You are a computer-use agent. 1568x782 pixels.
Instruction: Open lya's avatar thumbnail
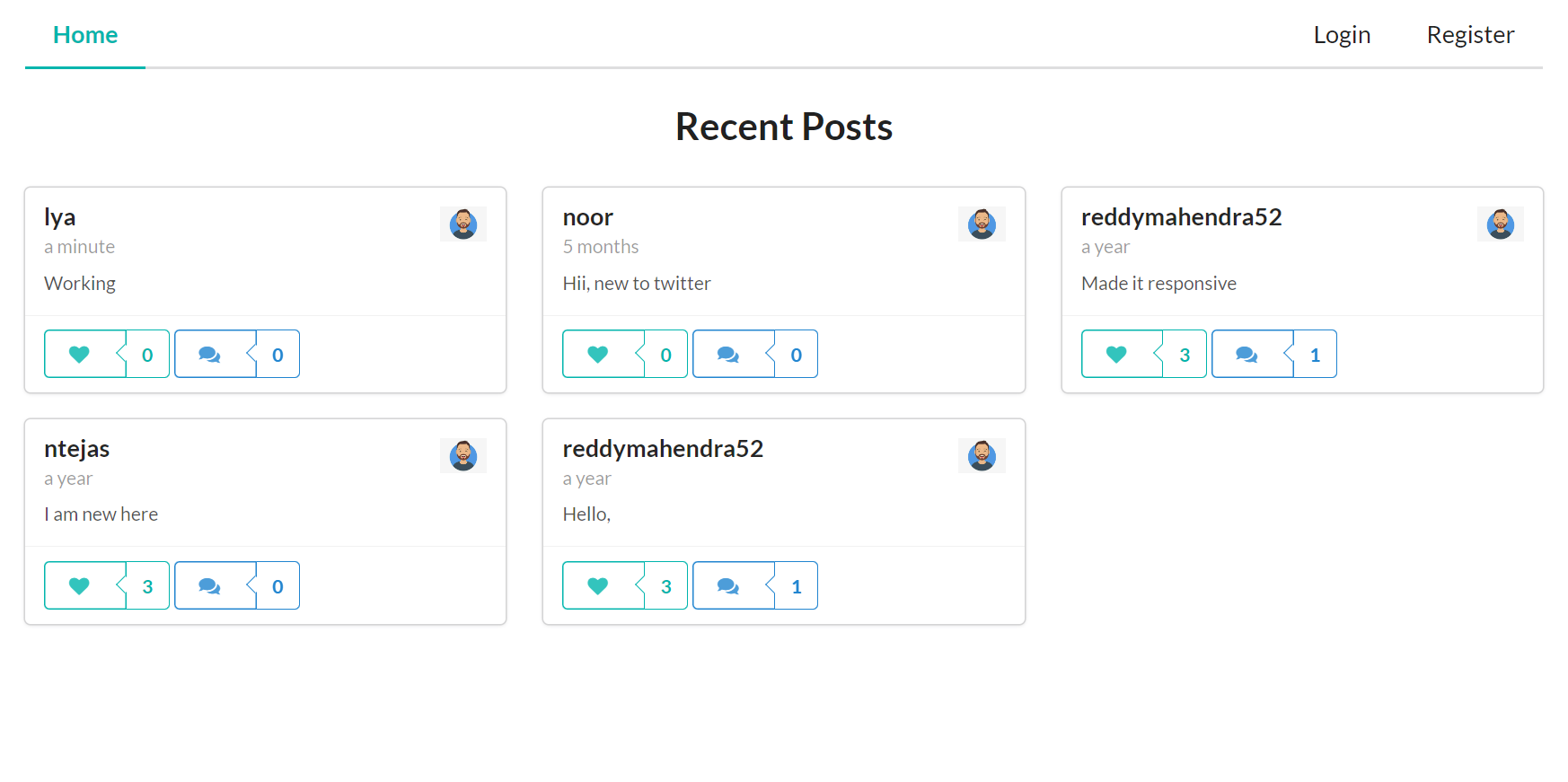(x=463, y=224)
